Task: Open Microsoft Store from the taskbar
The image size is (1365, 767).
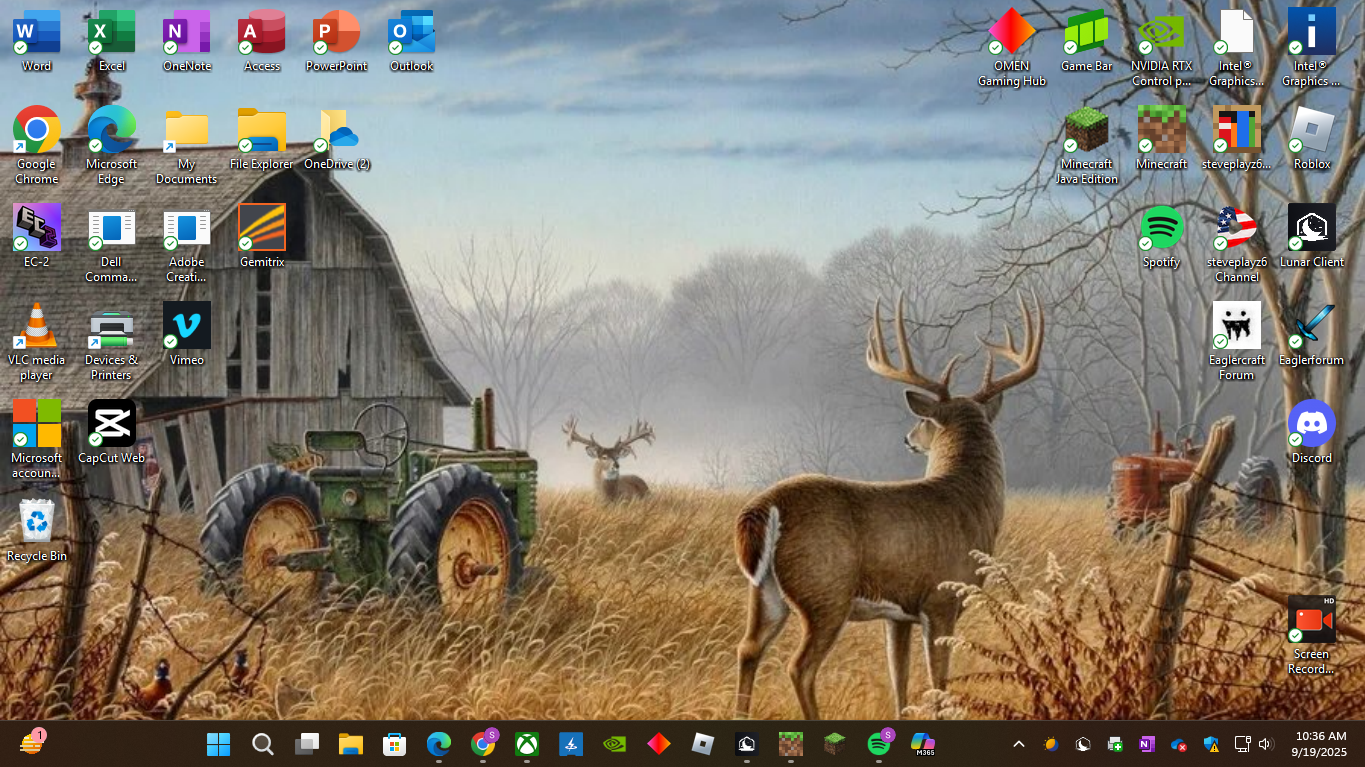Action: click(x=394, y=744)
